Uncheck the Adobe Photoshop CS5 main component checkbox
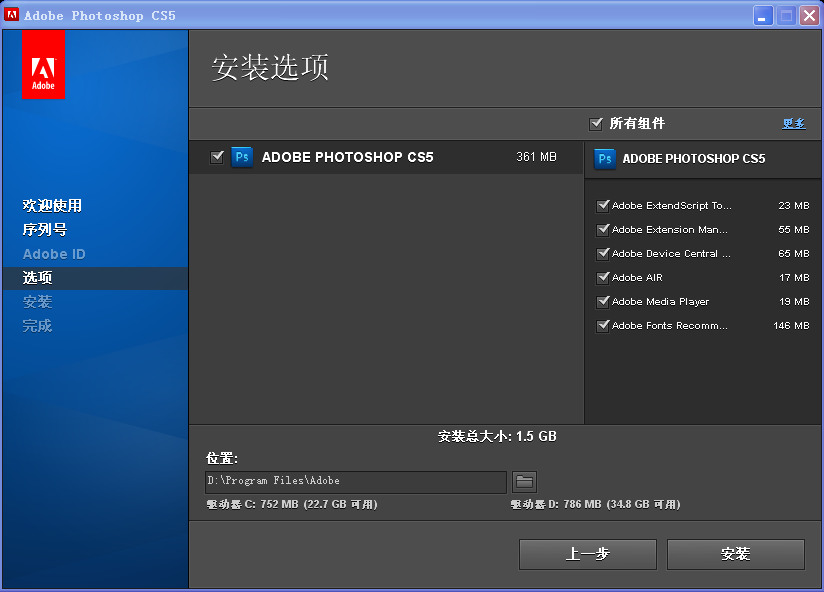This screenshot has width=824, height=592. (217, 157)
